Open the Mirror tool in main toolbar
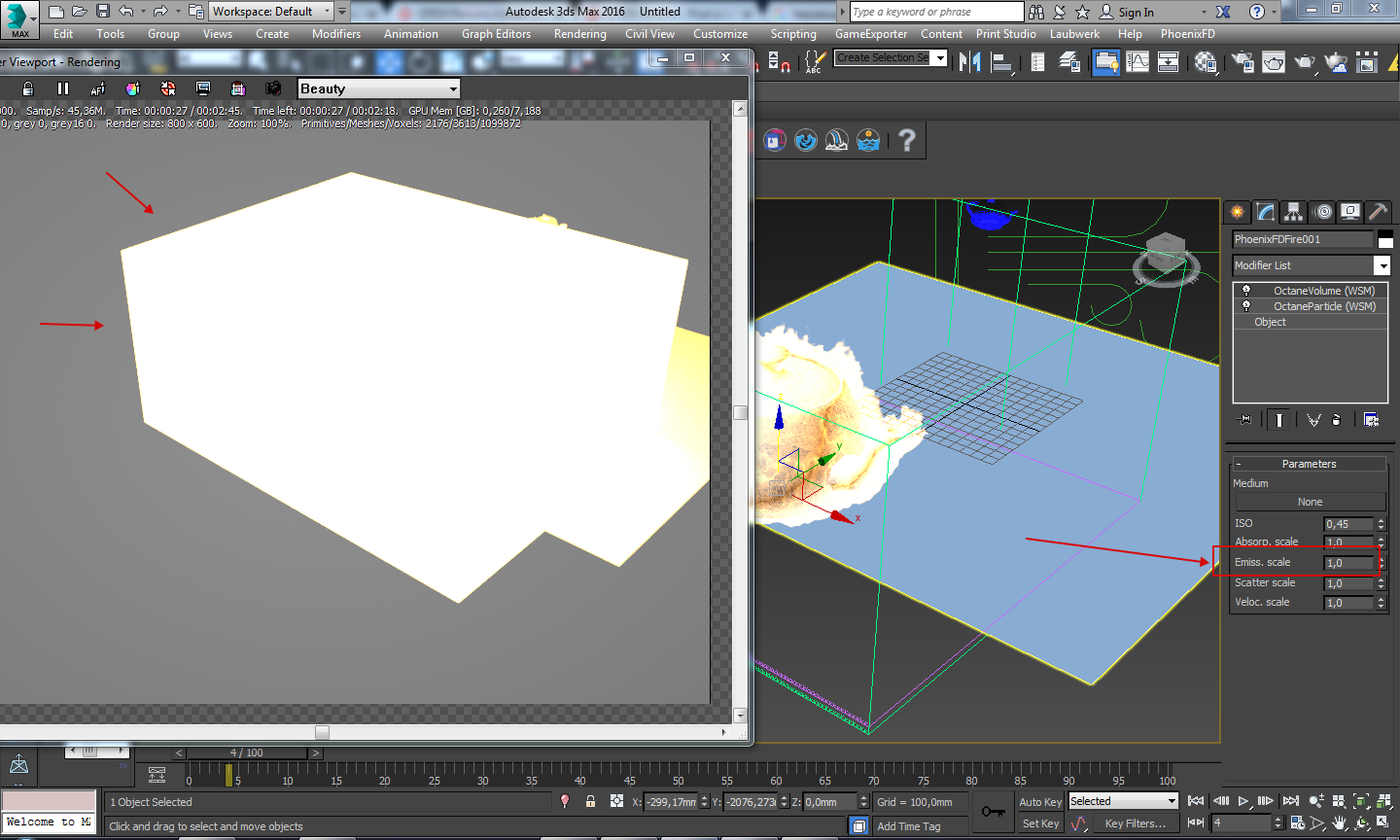Screen dimensions: 1400x840 click(969, 62)
